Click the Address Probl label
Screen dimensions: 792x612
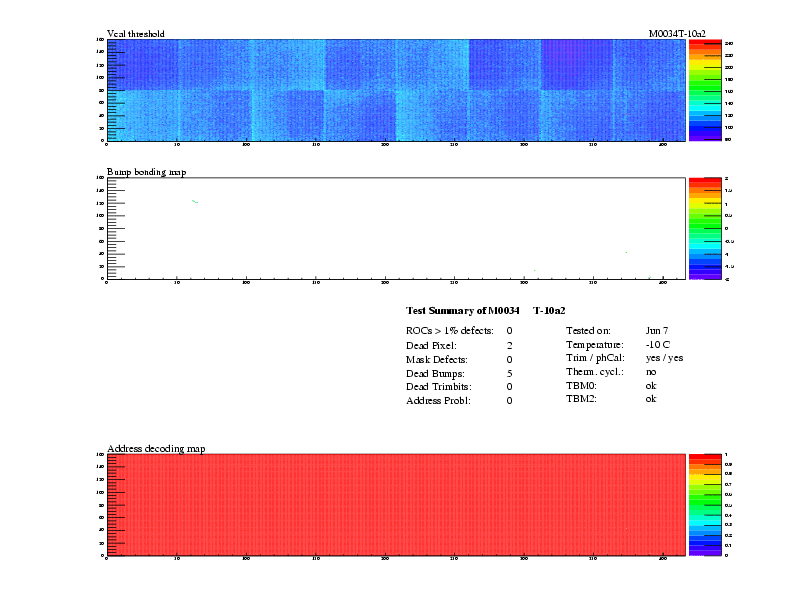pos(438,400)
